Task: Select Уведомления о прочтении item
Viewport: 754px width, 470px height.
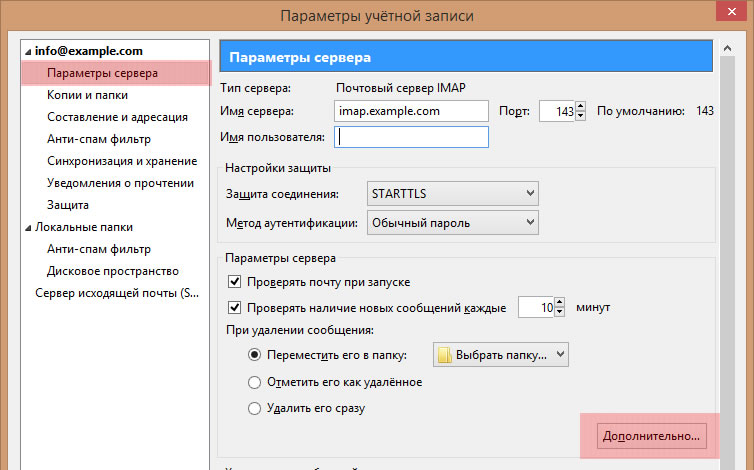Action: (x=120, y=183)
